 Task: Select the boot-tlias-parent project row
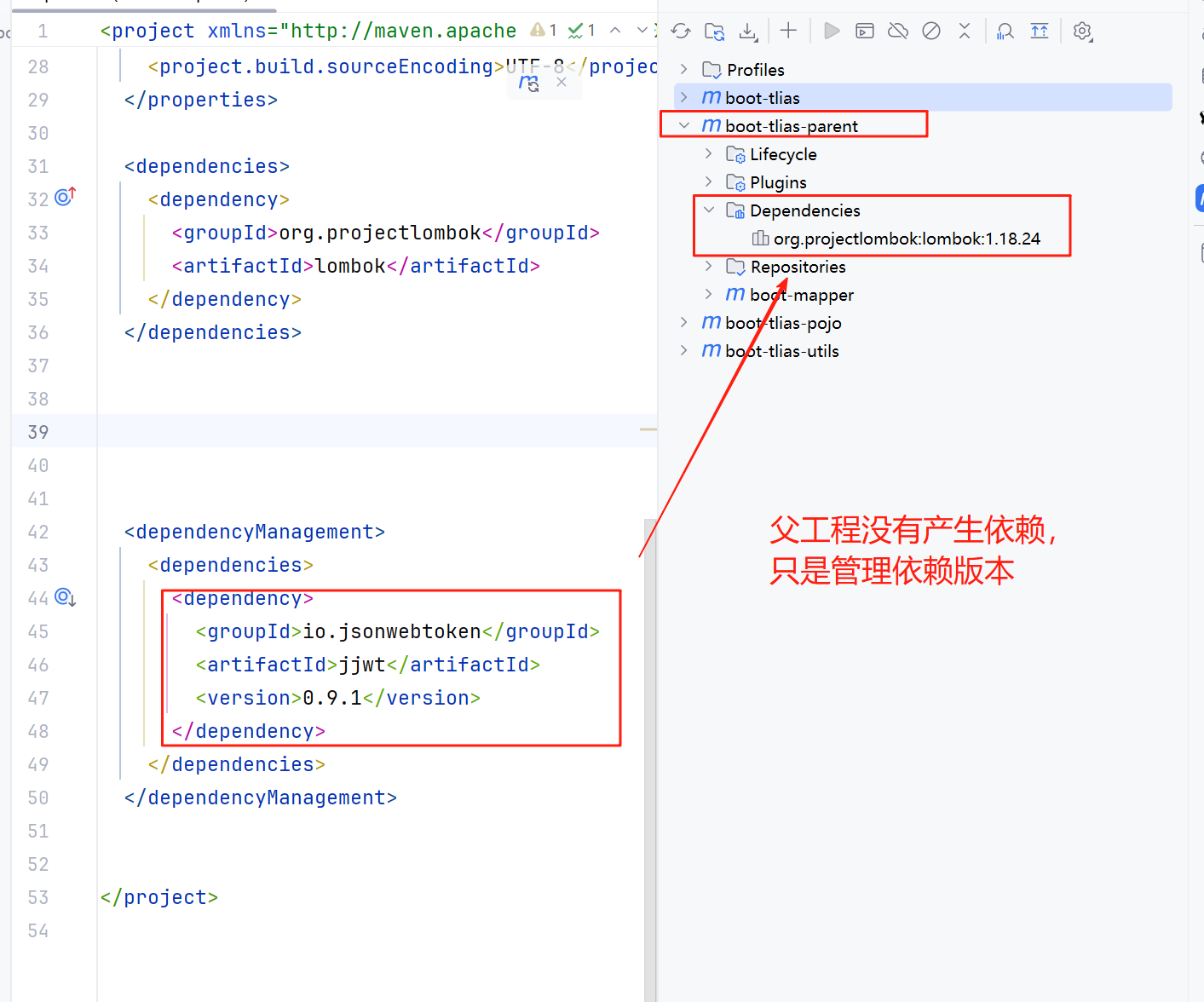click(923, 125)
